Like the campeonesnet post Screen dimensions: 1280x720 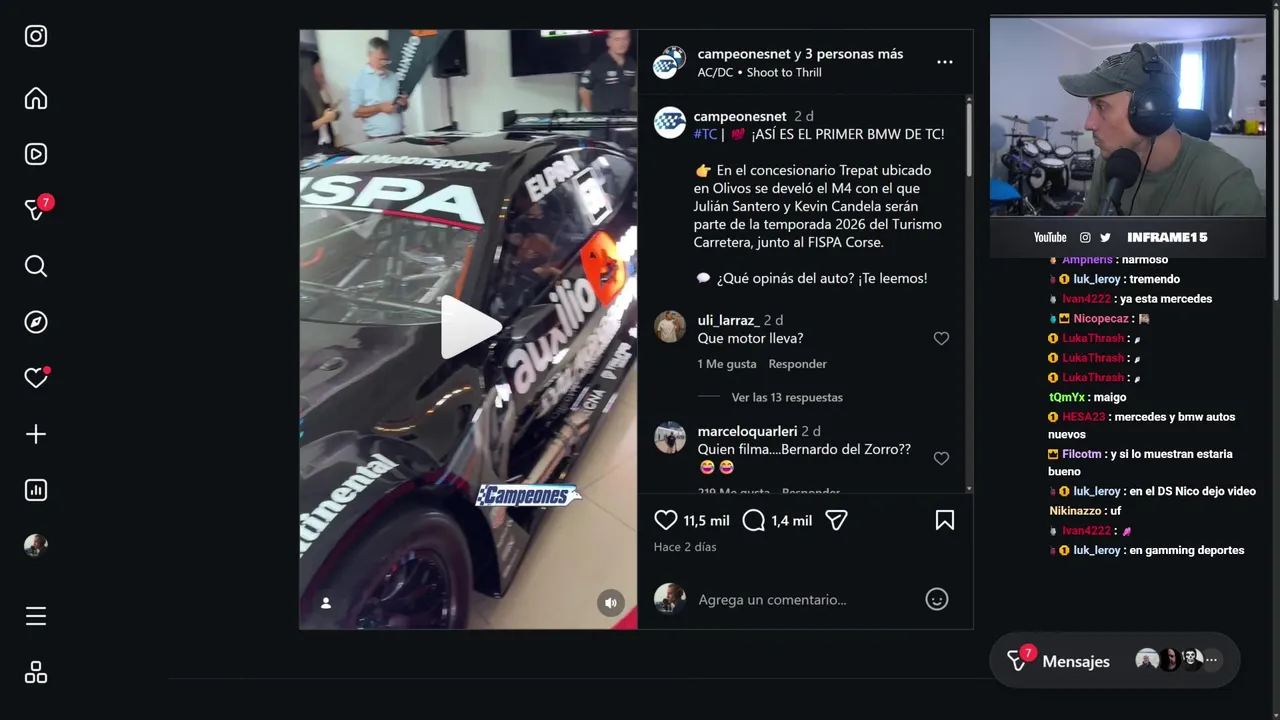pos(666,520)
